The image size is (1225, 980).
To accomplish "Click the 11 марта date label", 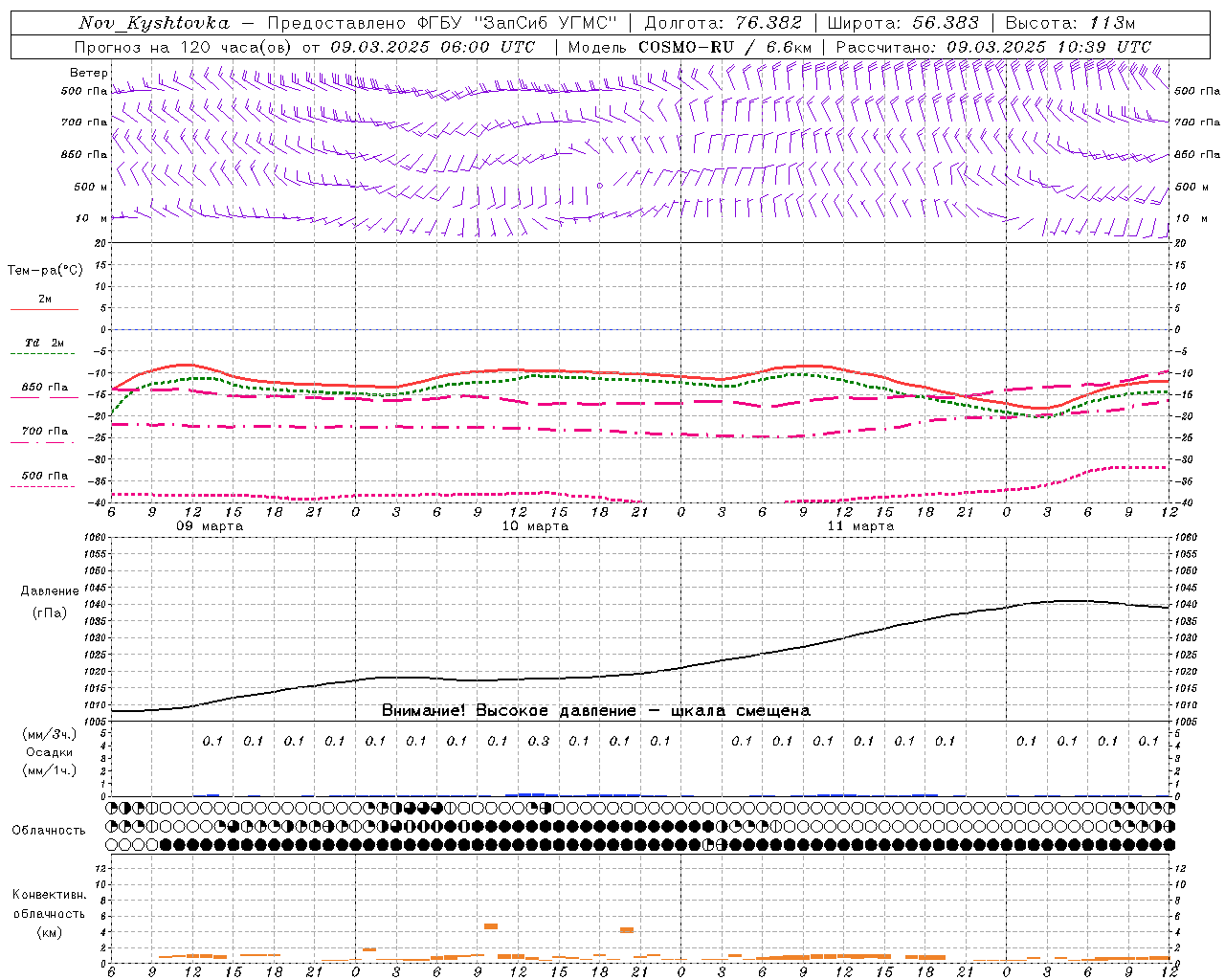I will coord(860,526).
